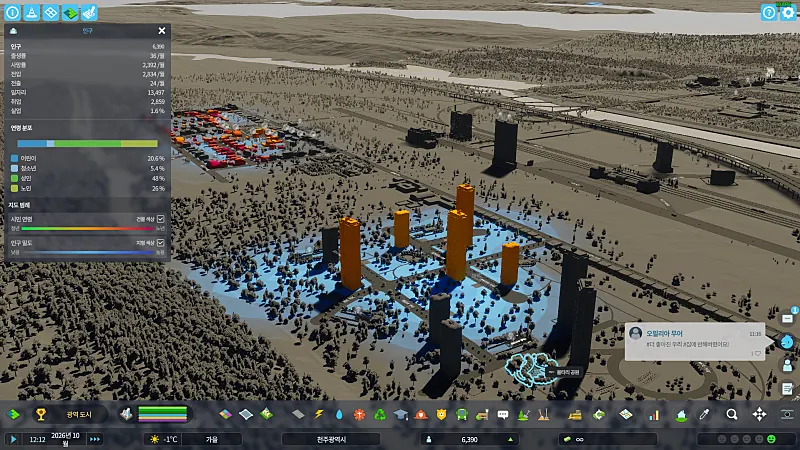Click the green happiness face indicator
This screenshot has width=800, height=450.
click(771, 439)
